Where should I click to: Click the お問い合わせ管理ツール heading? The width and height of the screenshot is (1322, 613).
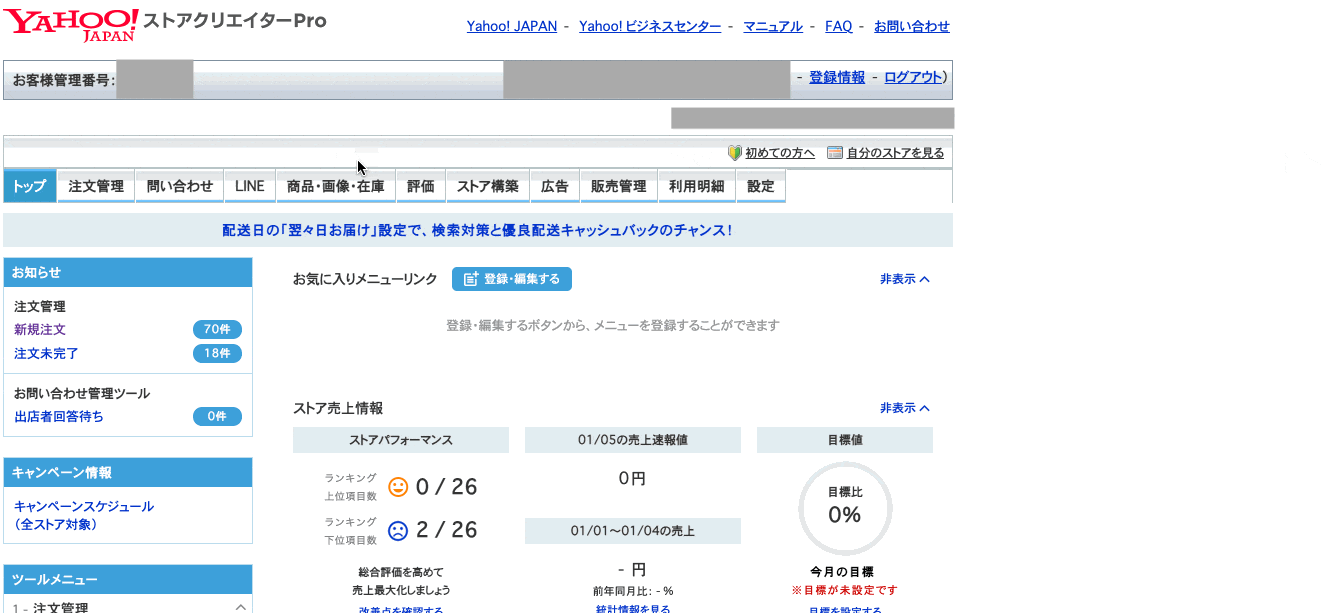pyautogui.click(x=82, y=394)
